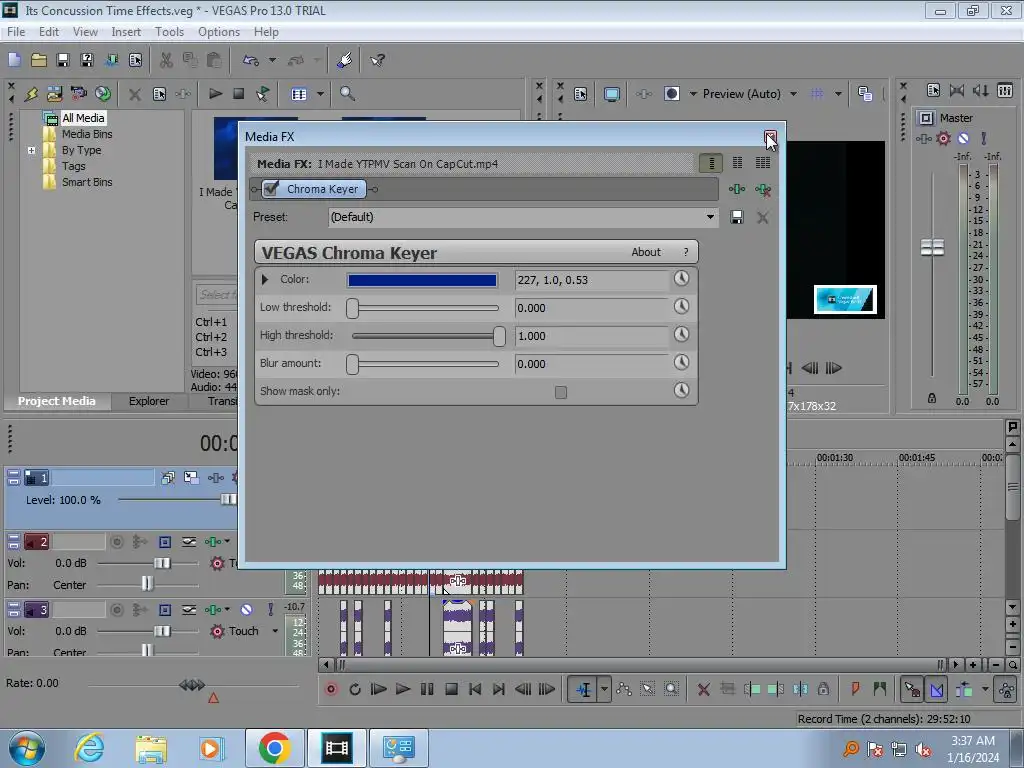1024x768 pixels.
Task: Open the Preset dropdown
Action: point(710,217)
